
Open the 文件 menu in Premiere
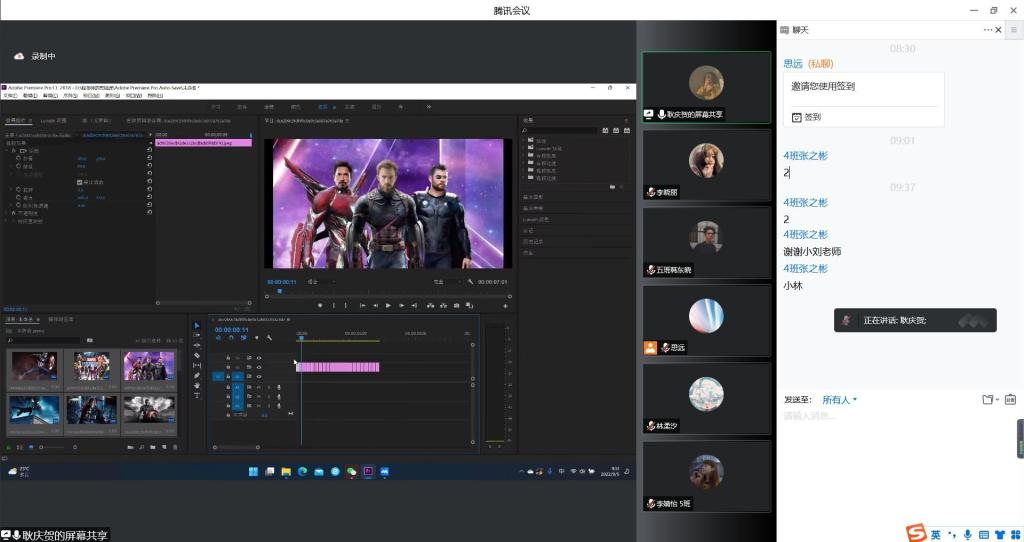click(10, 96)
